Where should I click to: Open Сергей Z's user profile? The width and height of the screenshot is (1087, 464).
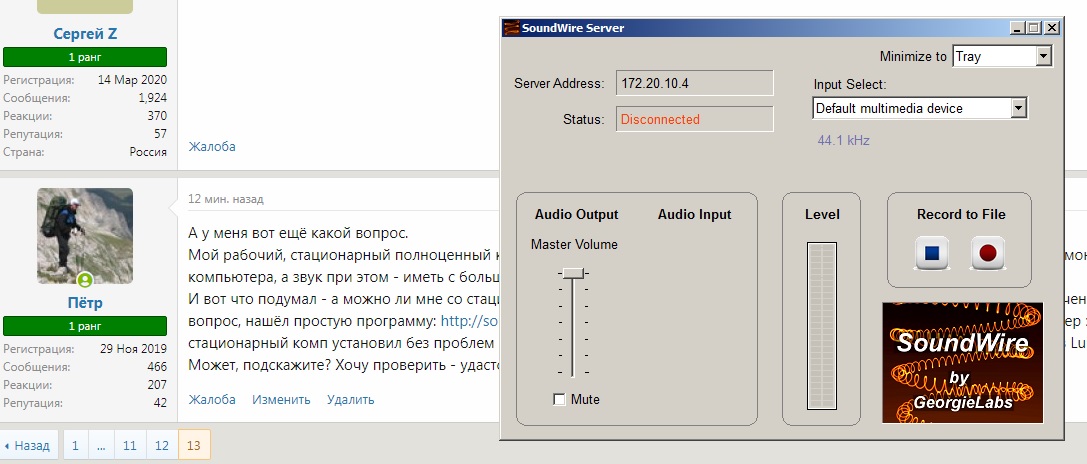pyautogui.click(x=85, y=34)
